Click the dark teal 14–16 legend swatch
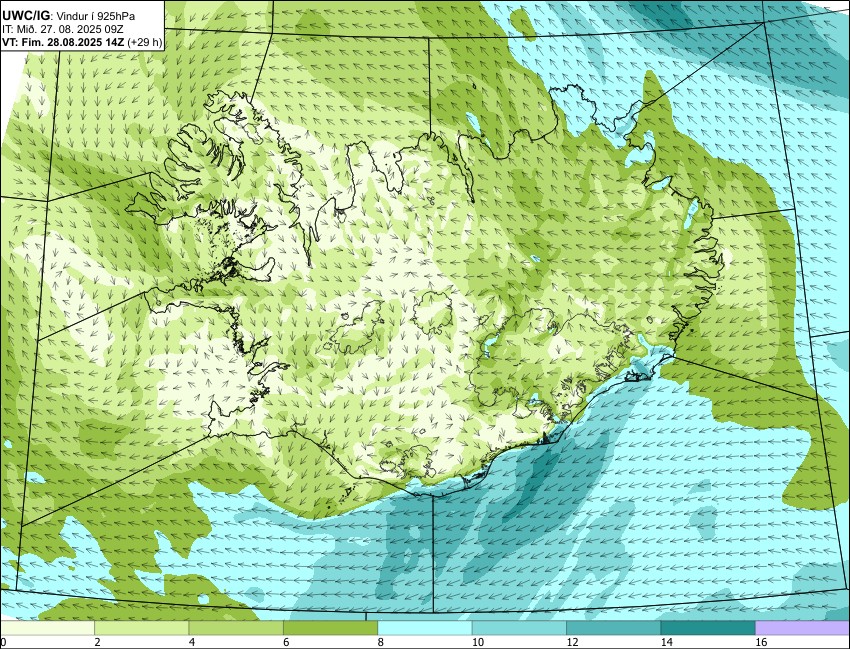850x649 pixels. (x=708, y=628)
